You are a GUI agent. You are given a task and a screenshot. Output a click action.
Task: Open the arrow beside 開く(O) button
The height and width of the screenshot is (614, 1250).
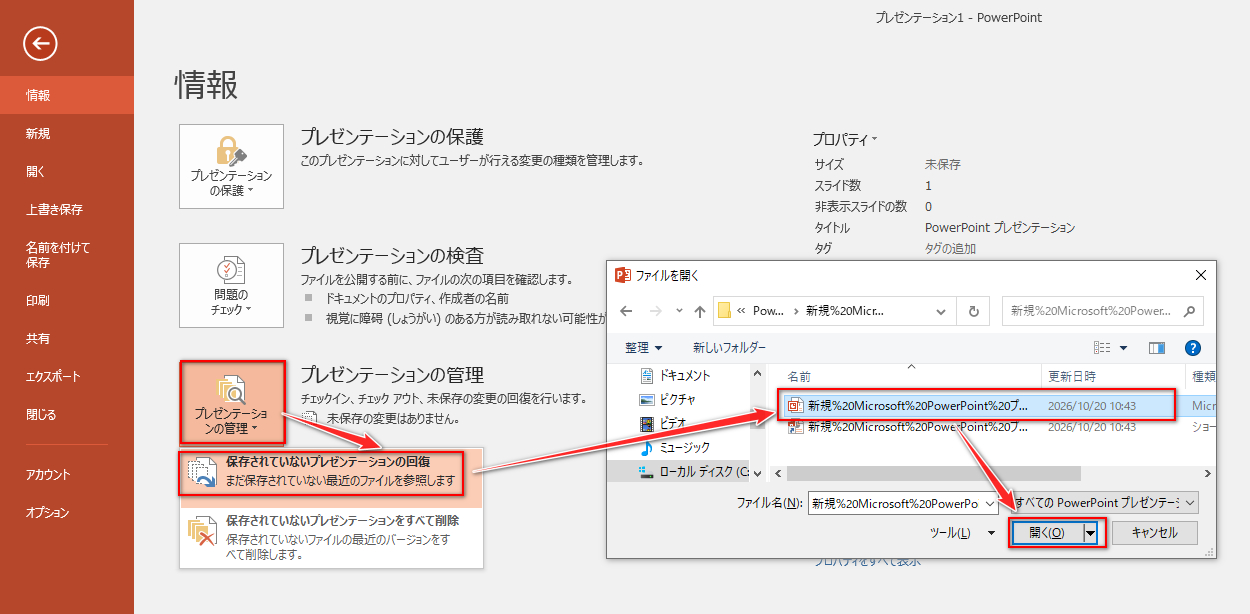point(1092,533)
